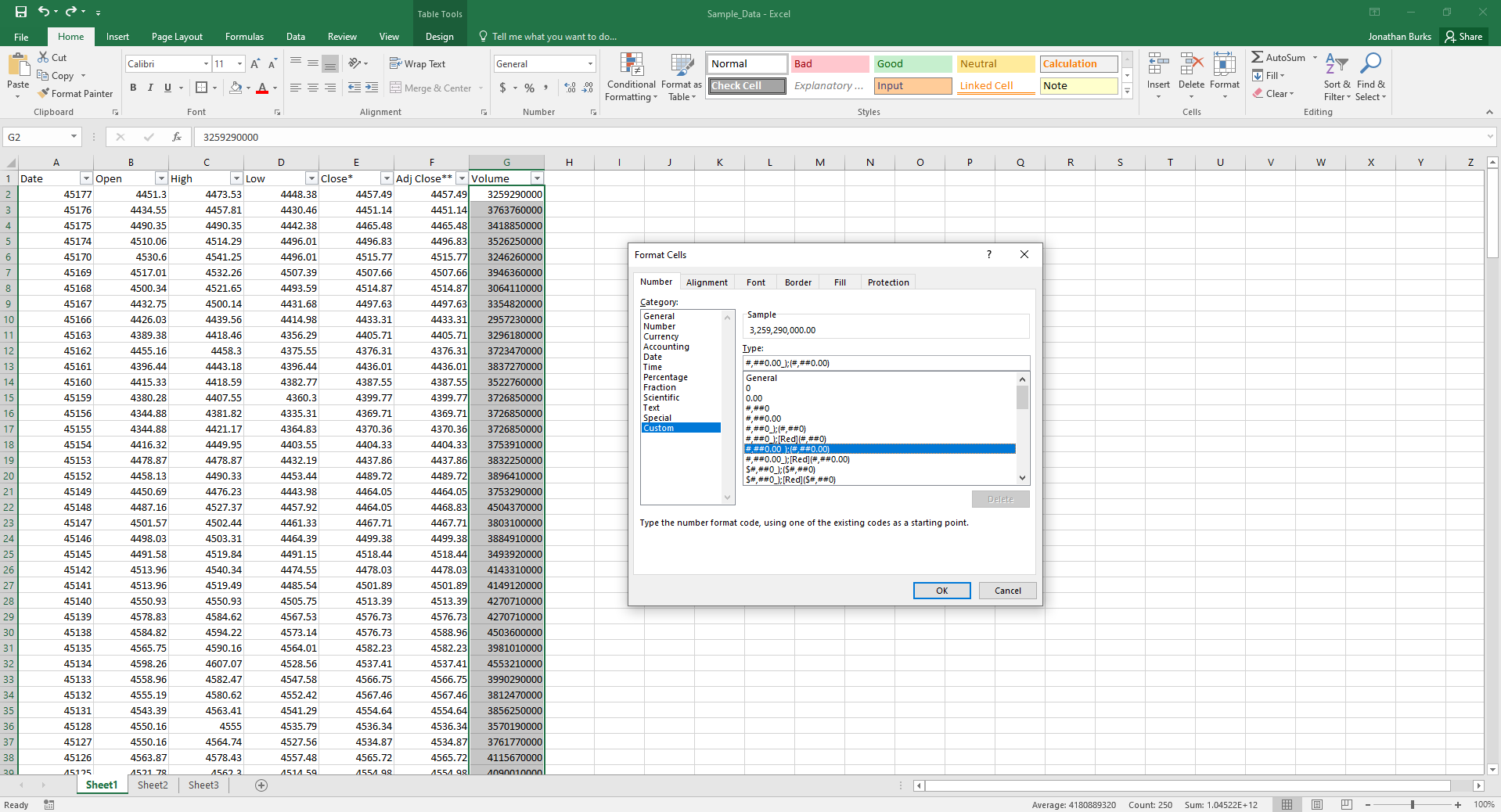Open Conditional Formatting options
The image size is (1501, 812).
coord(631,76)
